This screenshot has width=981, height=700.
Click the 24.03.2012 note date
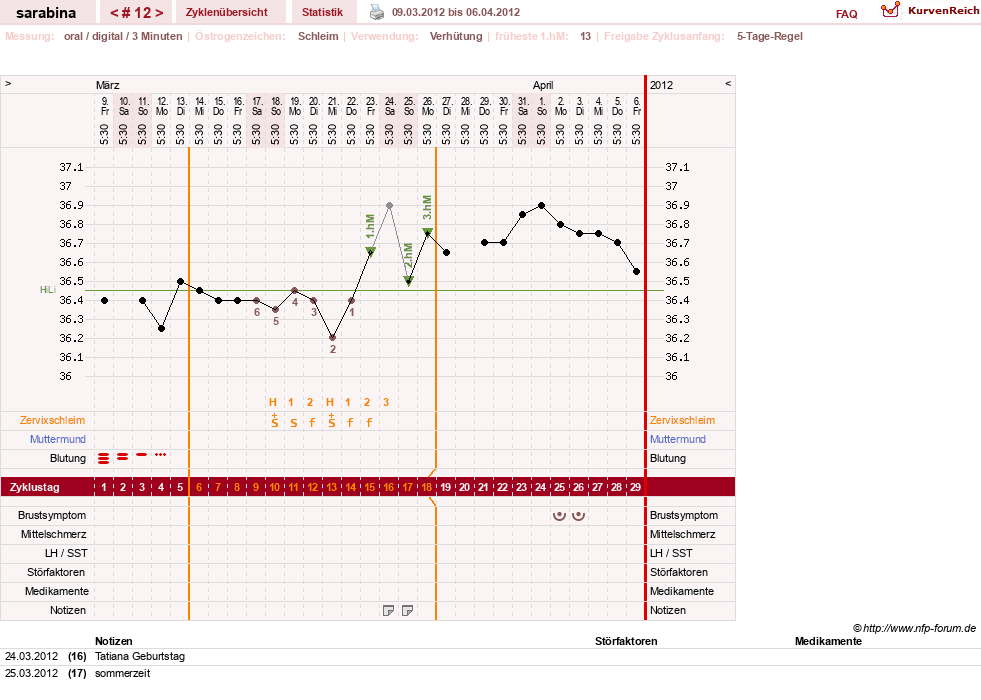click(x=31, y=656)
